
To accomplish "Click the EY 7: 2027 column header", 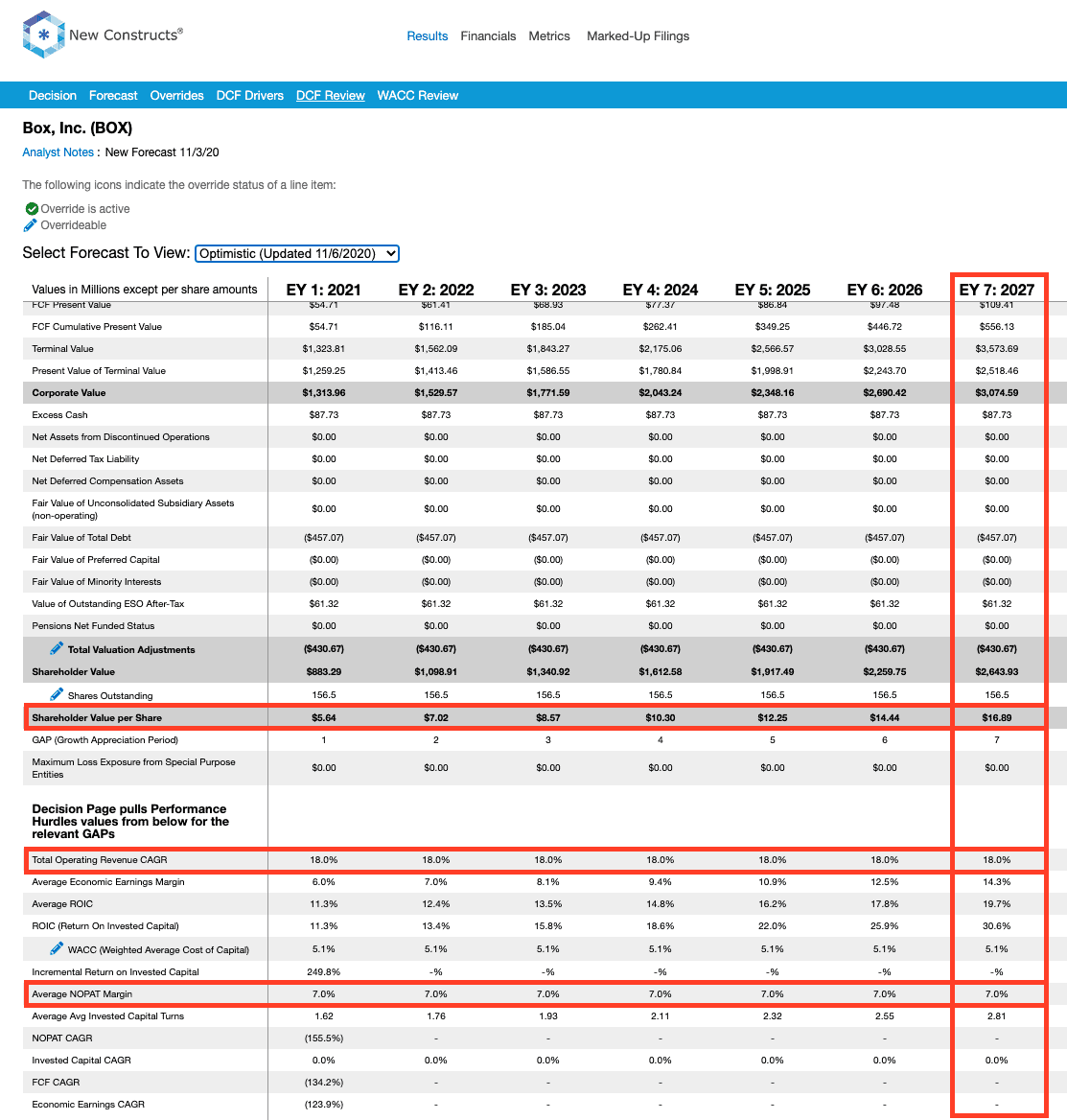I will tap(996, 290).
